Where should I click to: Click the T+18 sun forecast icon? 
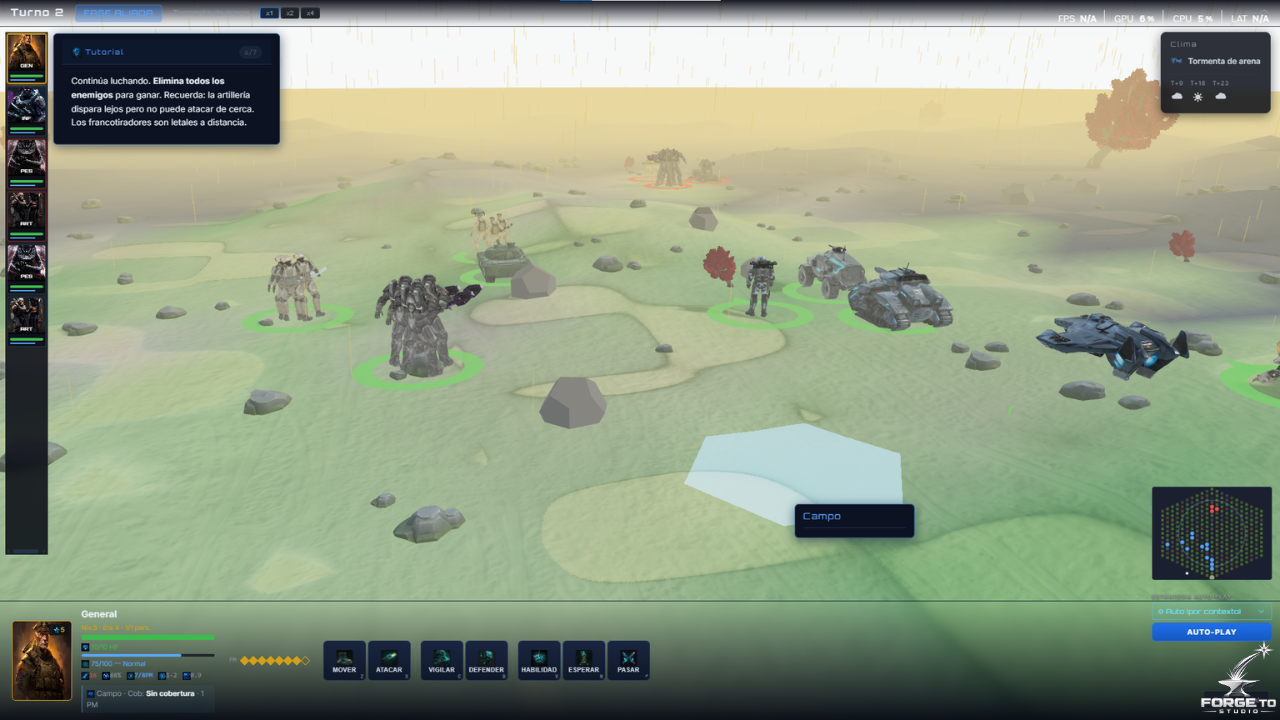pos(1198,96)
